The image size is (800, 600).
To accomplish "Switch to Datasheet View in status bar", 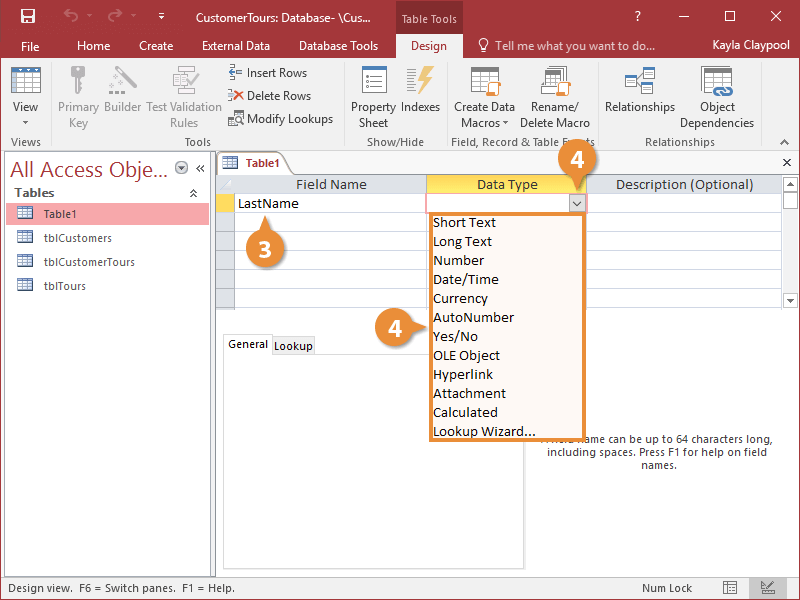I will click(730, 588).
